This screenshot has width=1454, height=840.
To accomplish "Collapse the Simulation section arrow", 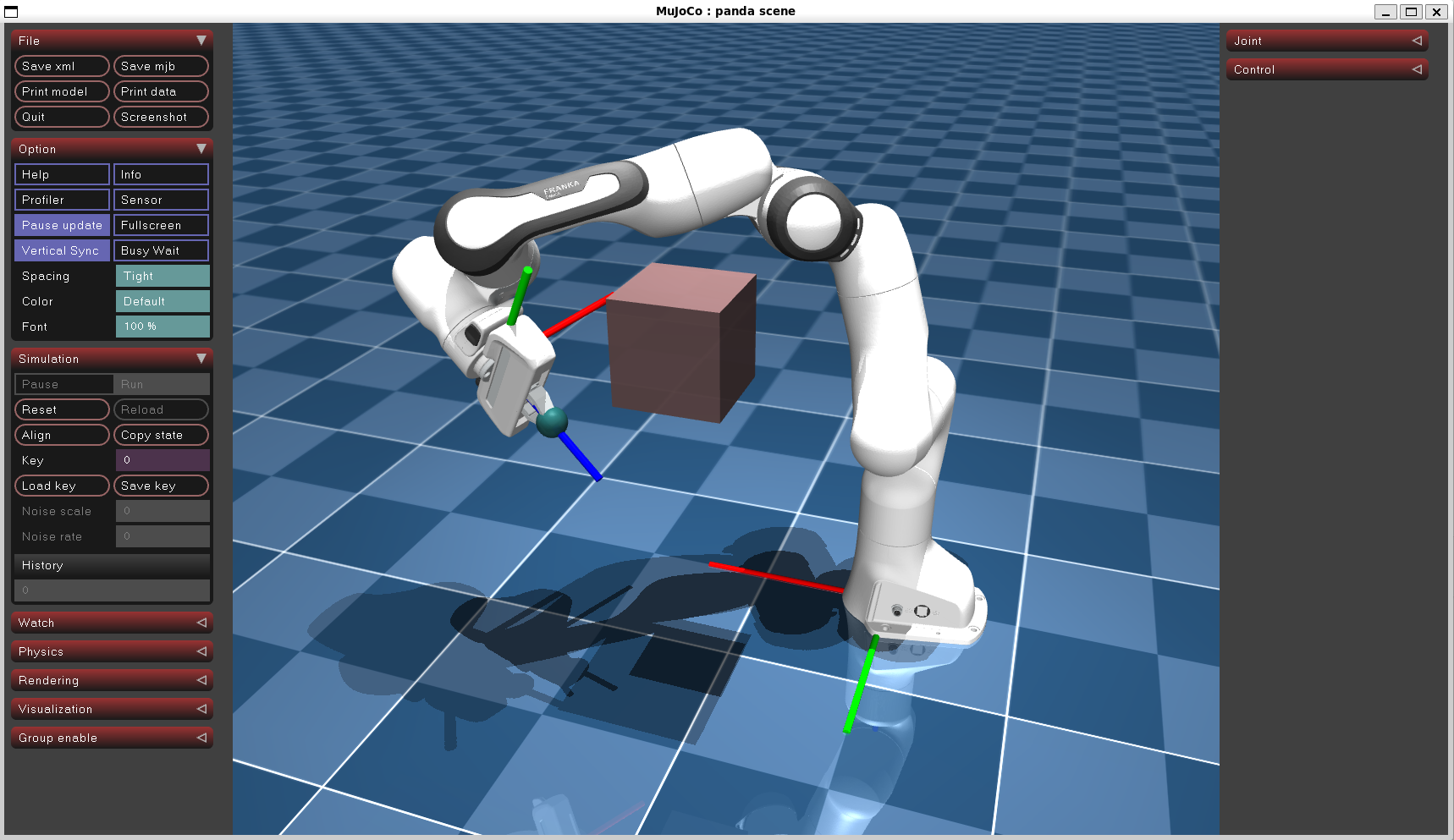I will [x=201, y=359].
